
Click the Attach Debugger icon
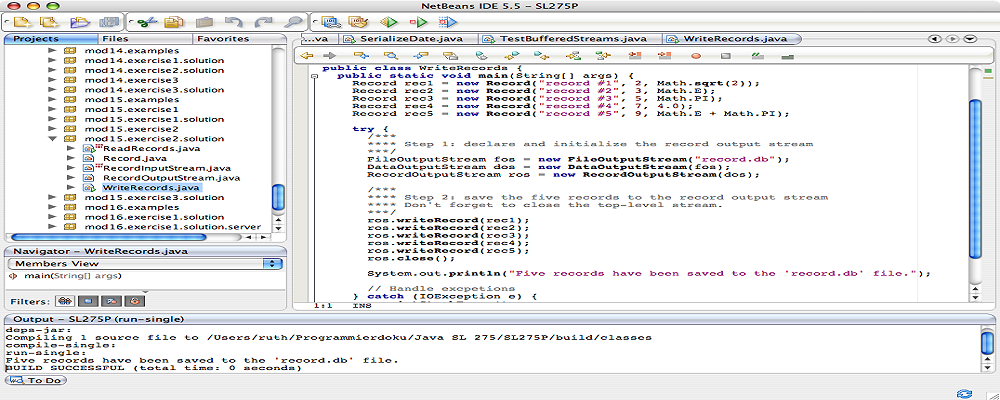448,22
